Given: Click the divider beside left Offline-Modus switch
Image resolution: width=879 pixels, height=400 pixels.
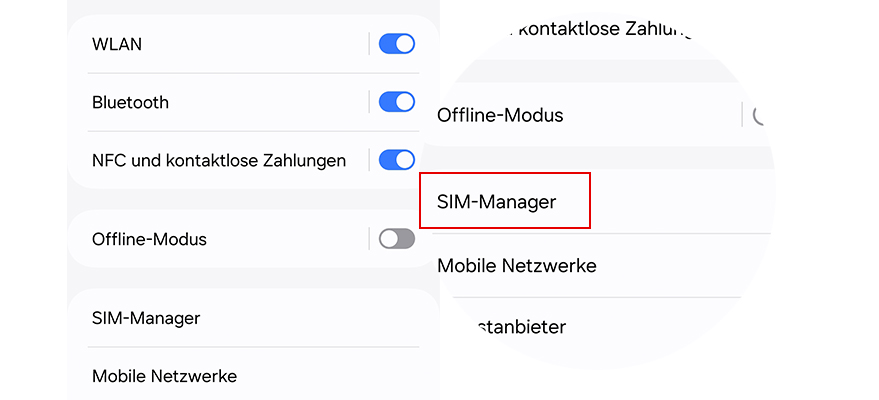Looking at the screenshot, I should (x=368, y=239).
